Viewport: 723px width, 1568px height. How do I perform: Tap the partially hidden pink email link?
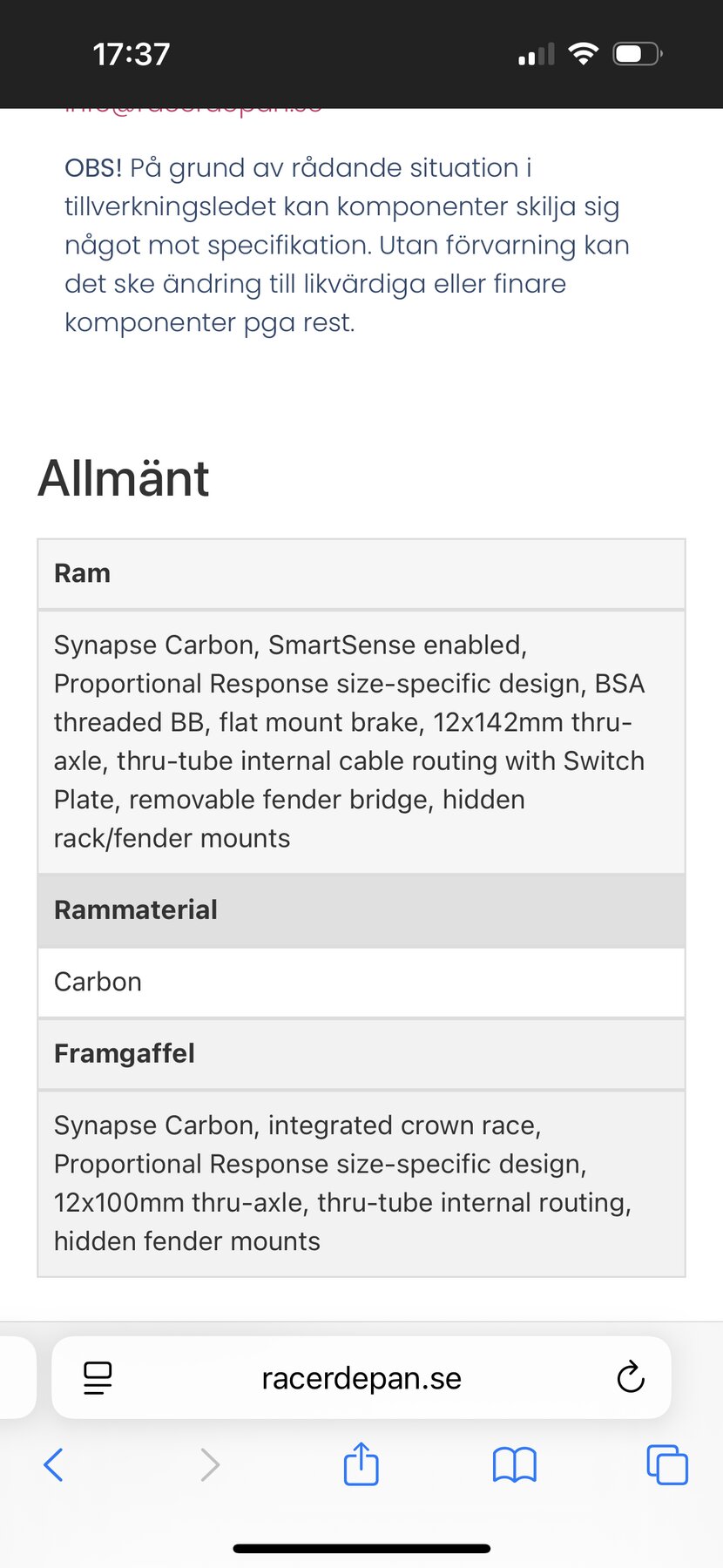[193, 112]
